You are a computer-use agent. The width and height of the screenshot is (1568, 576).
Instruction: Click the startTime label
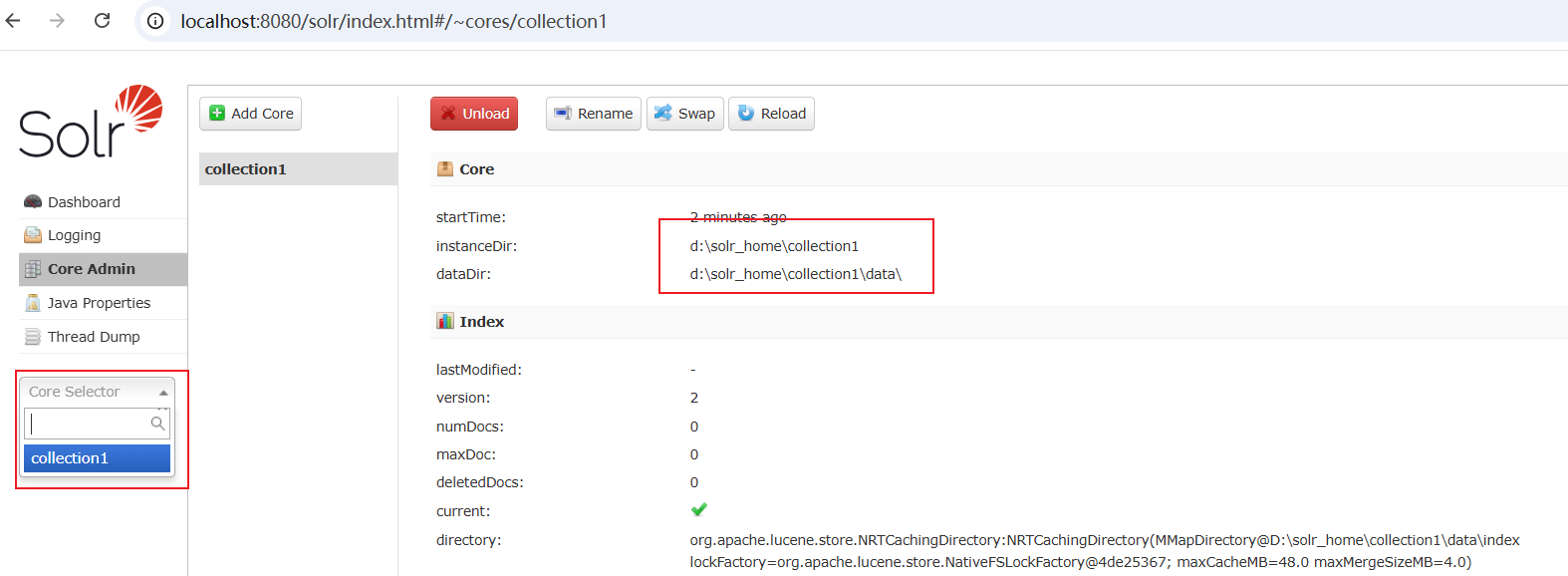[x=471, y=217]
